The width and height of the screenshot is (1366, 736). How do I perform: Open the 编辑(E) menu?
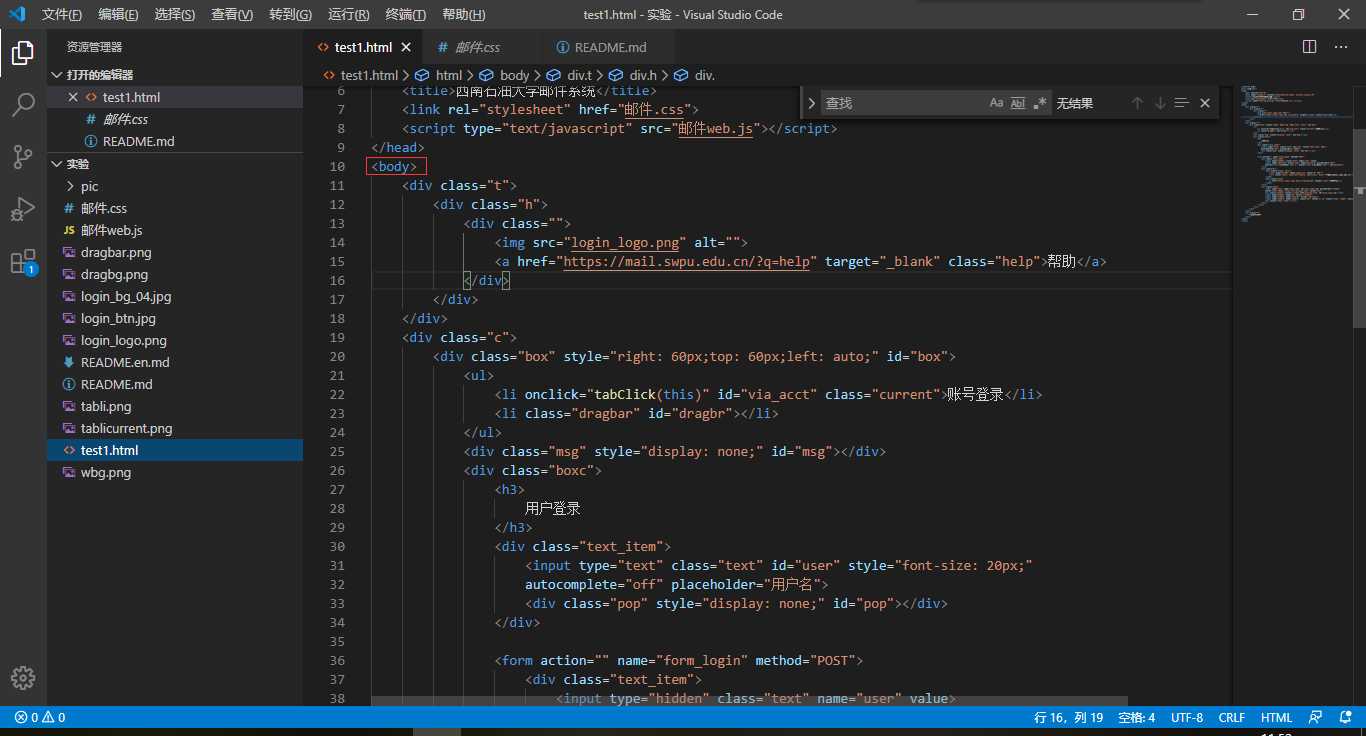(x=119, y=14)
